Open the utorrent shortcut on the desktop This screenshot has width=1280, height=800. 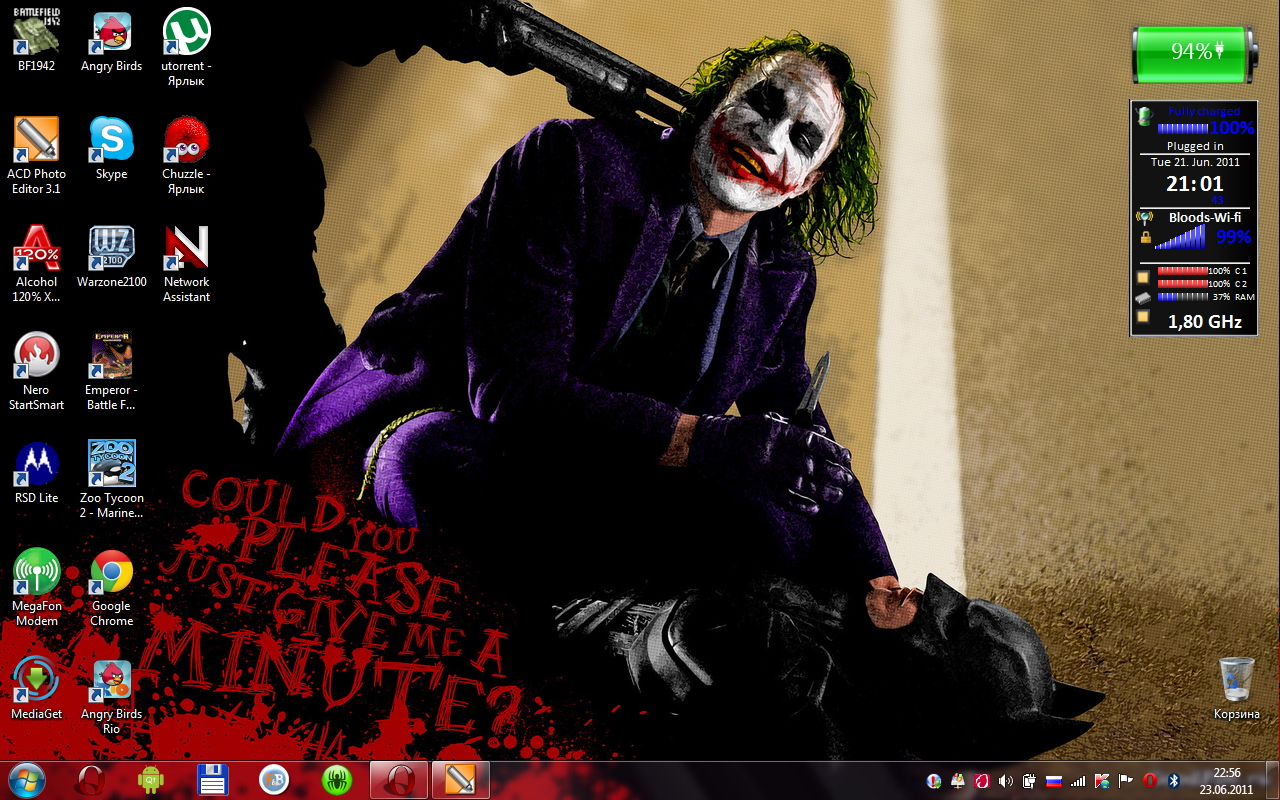click(186, 46)
